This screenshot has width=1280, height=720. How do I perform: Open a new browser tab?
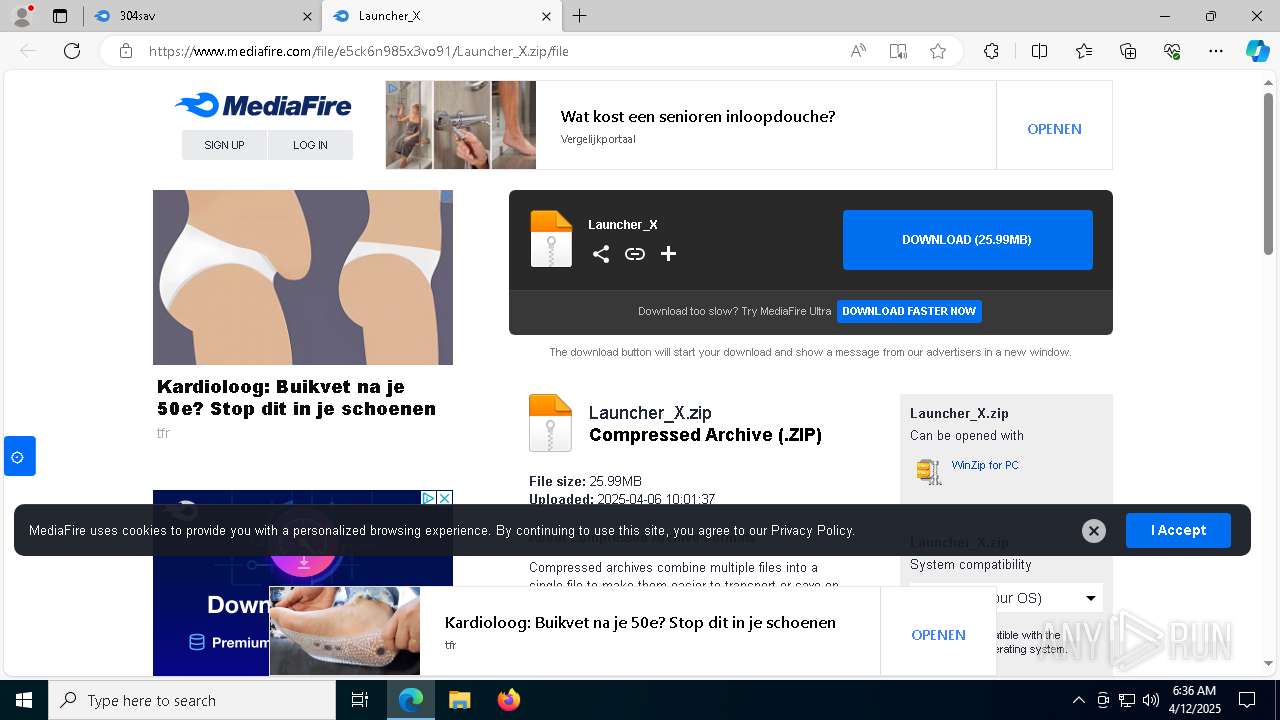580,16
